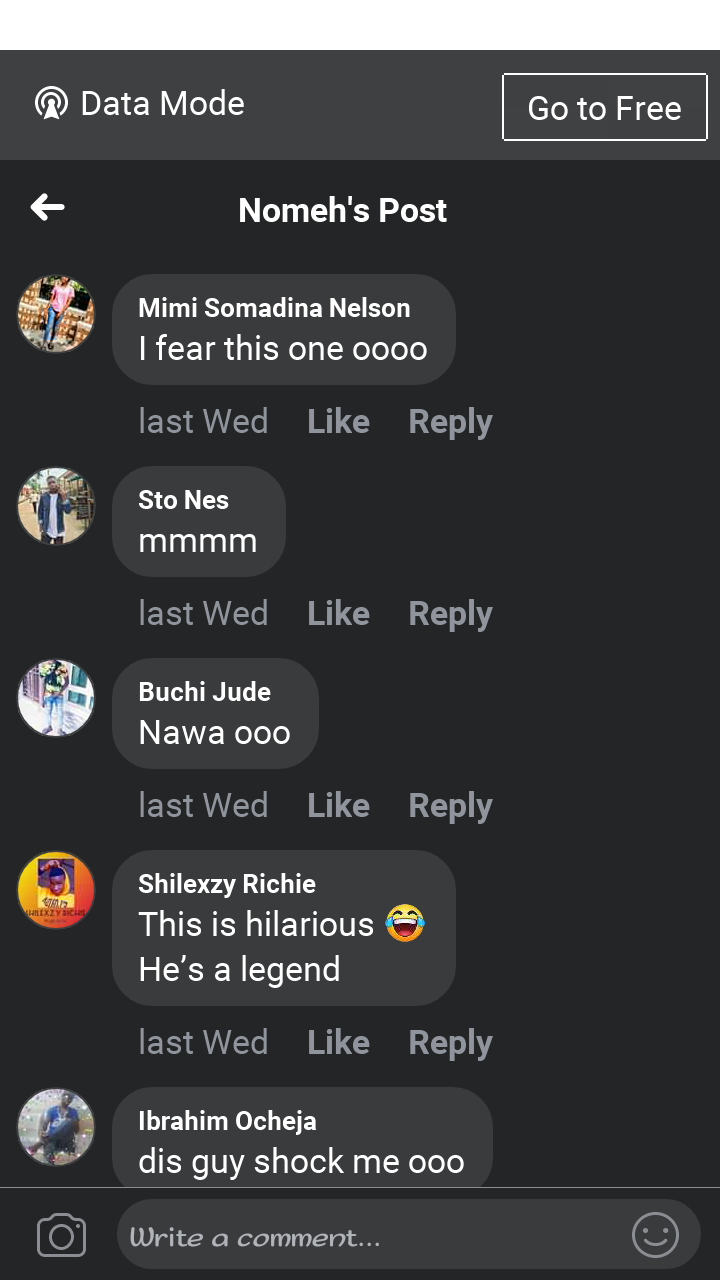Like Sto Nes's comment
The image size is (720, 1280).
pyautogui.click(x=338, y=614)
